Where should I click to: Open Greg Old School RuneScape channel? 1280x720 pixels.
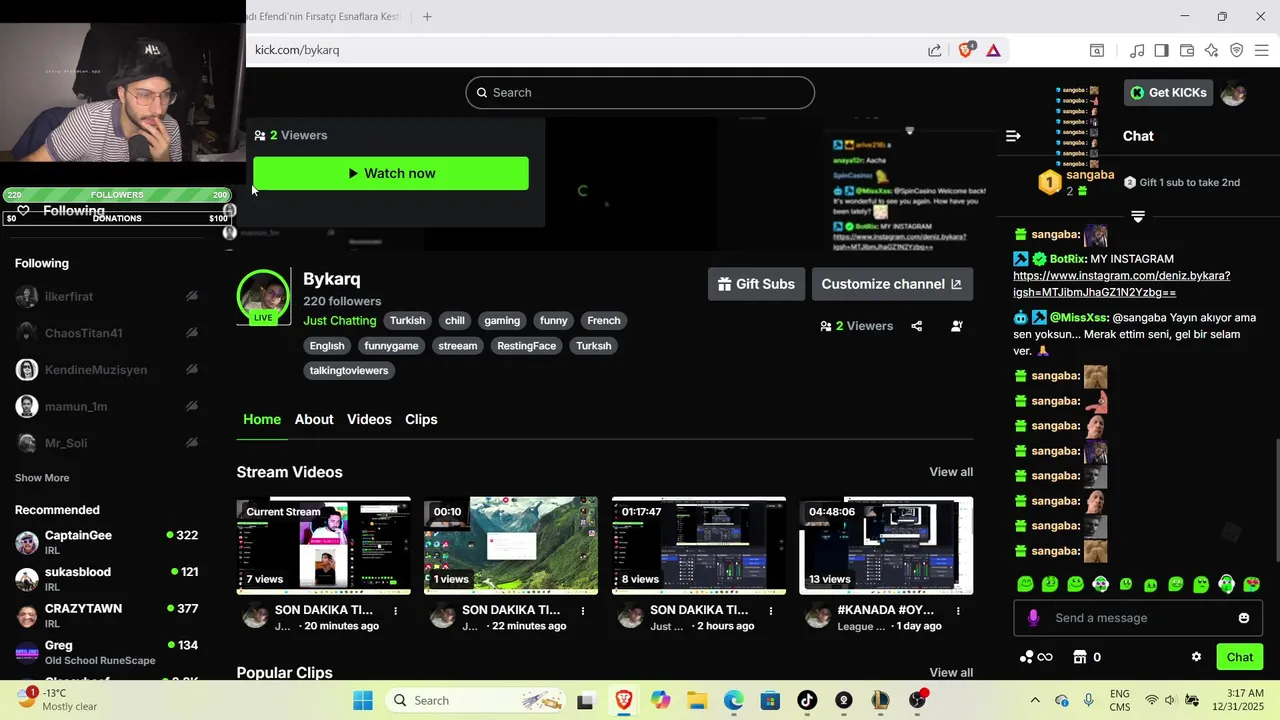pos(107,652)
